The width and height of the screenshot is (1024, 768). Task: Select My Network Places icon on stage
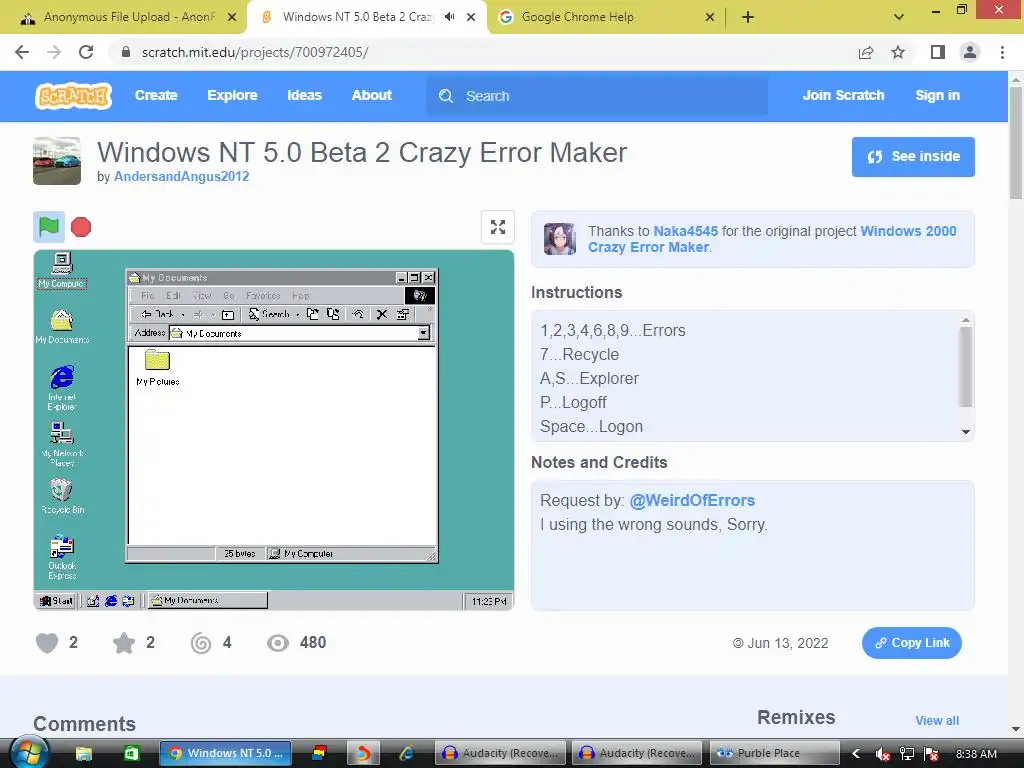pyautogui.click(x=62, y=444)
